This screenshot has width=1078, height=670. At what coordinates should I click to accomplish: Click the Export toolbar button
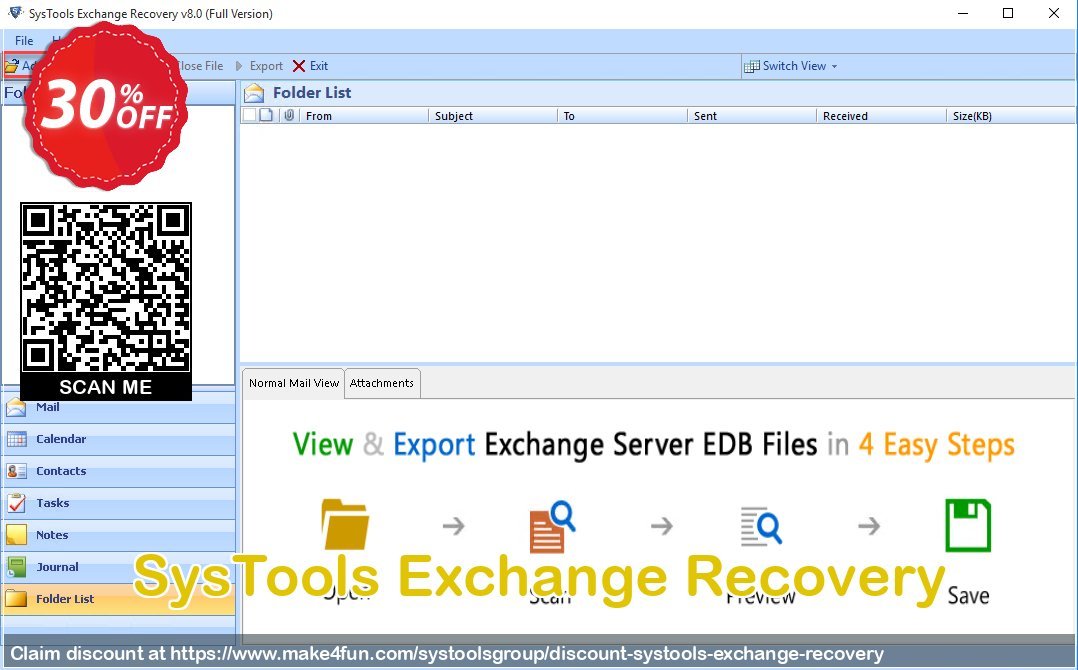point(259,66)
